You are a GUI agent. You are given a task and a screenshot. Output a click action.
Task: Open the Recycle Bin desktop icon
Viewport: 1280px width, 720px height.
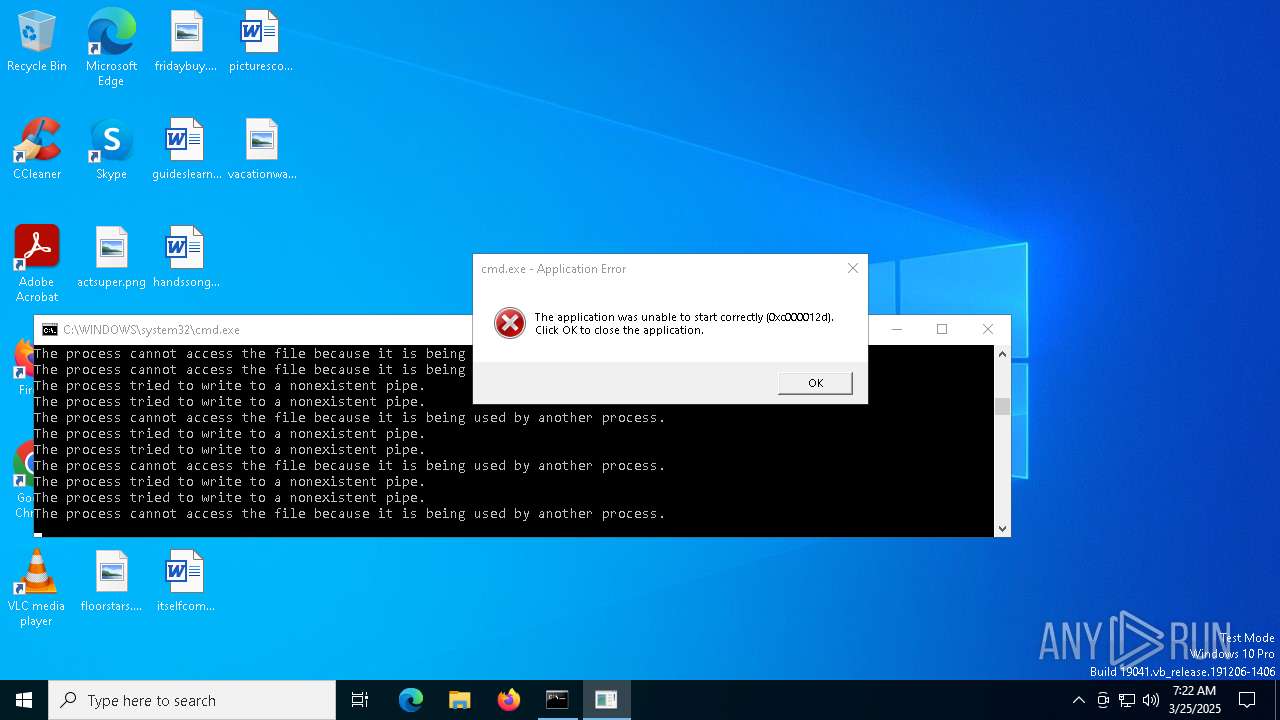(37, 42)
